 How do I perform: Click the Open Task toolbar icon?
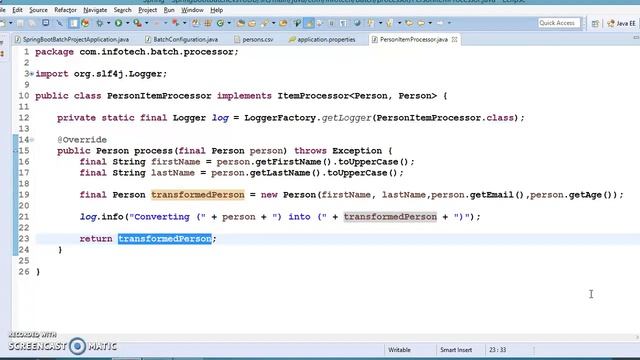click(252, 23)
